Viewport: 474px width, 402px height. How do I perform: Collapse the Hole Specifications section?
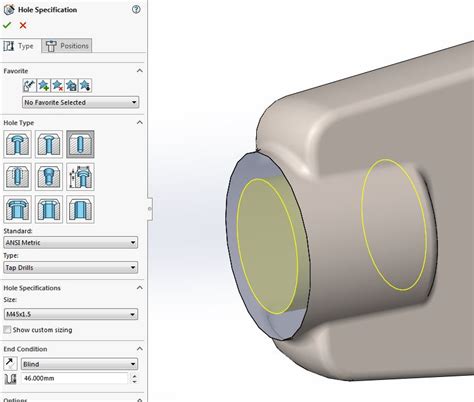pyautogui.click(x=140, y=288)
